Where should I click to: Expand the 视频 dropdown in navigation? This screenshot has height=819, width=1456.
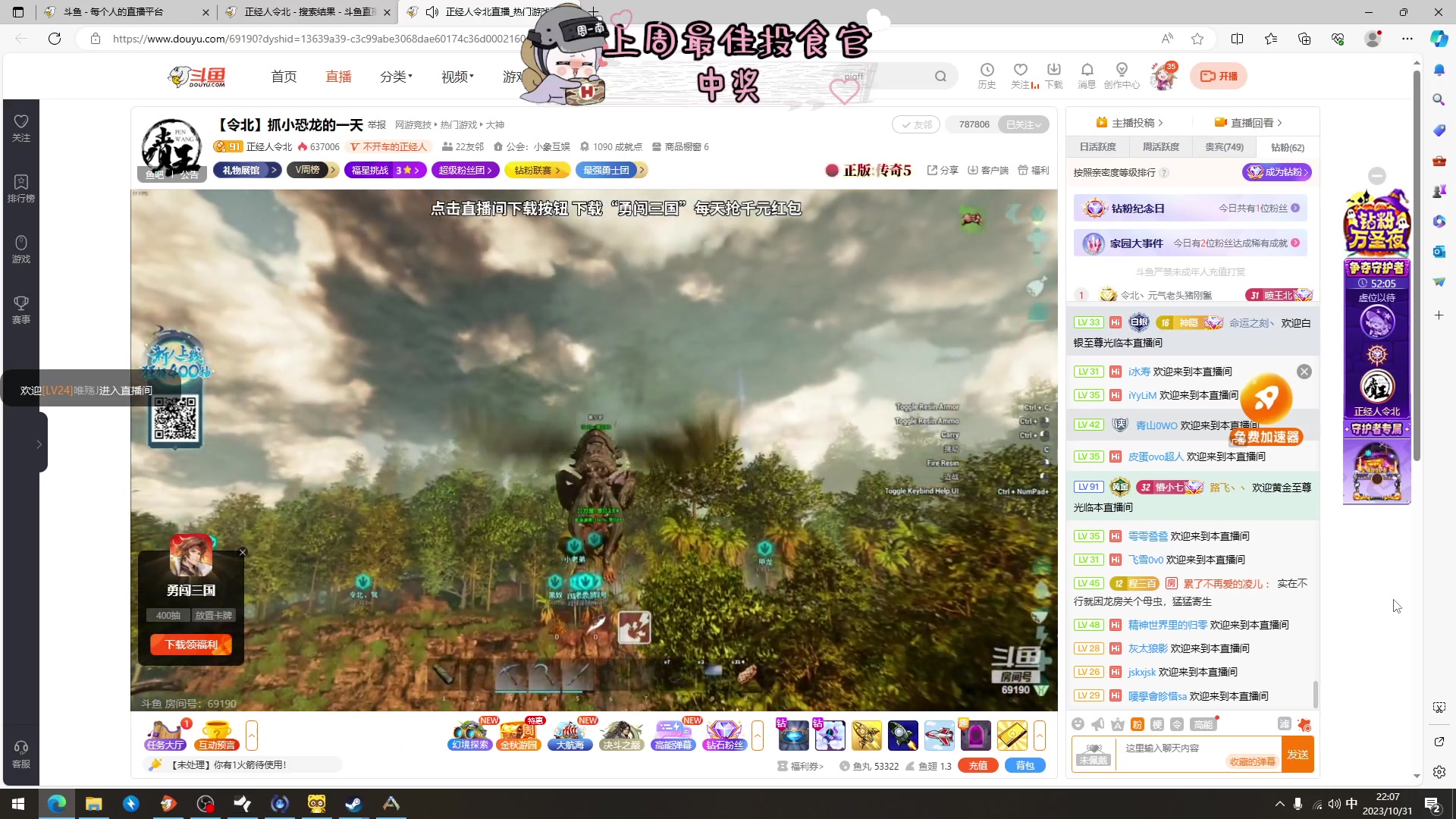[x=457, y=77]
